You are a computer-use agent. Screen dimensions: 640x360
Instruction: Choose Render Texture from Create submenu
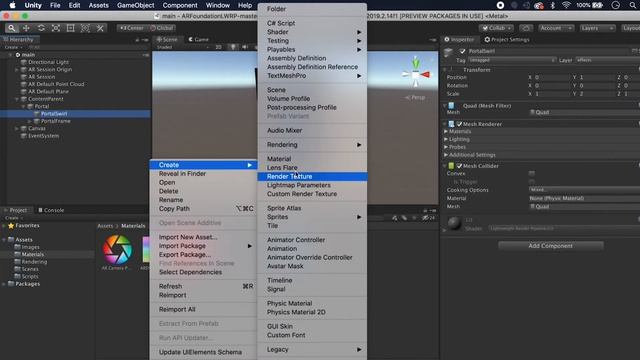(x=312, y=176)
